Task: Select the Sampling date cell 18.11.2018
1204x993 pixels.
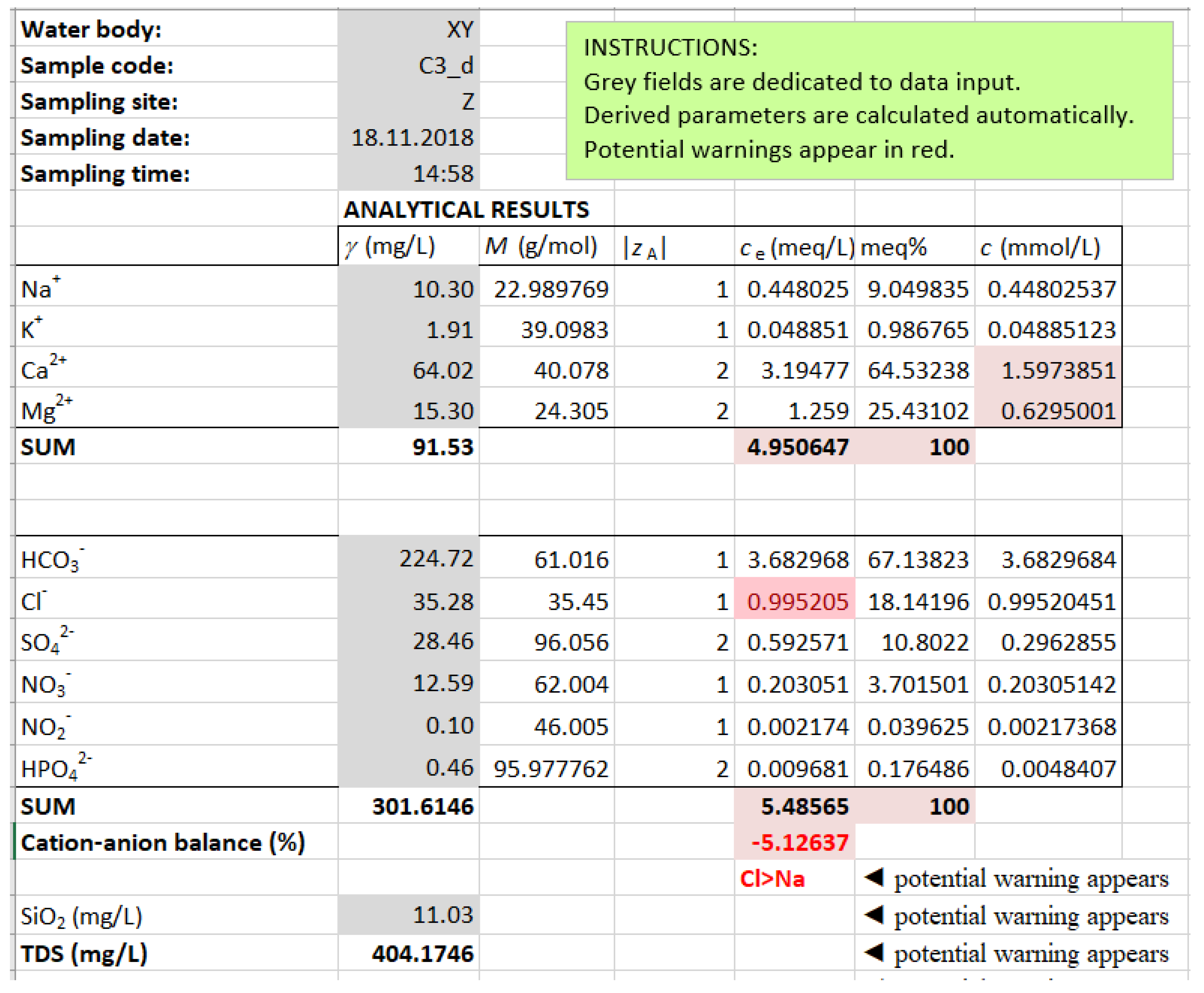Action: [x=408, y=137]
